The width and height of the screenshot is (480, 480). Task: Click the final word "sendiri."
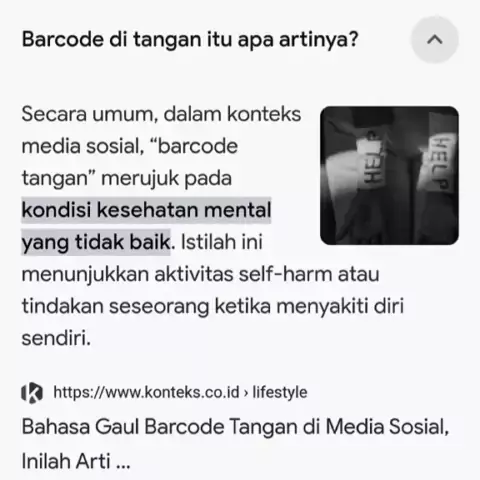click(56, 338)
